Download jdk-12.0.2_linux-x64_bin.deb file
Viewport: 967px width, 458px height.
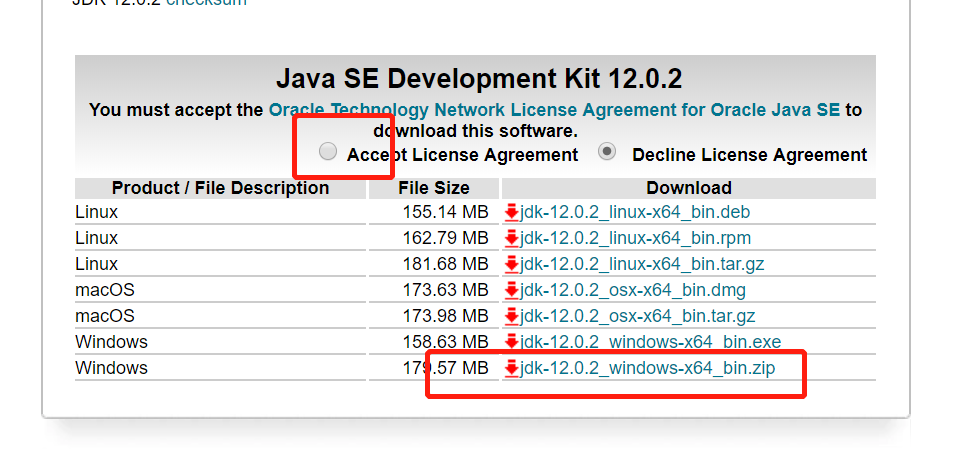coord(635,213)
